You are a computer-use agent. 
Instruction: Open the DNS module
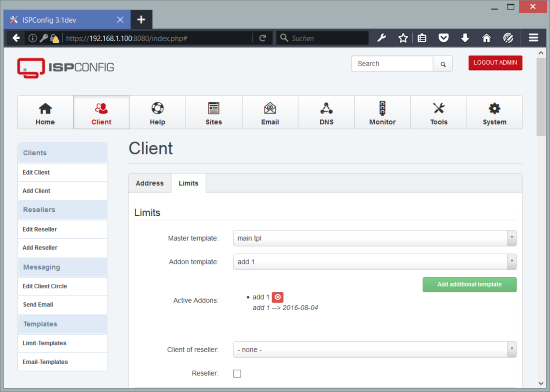[326, 113]
